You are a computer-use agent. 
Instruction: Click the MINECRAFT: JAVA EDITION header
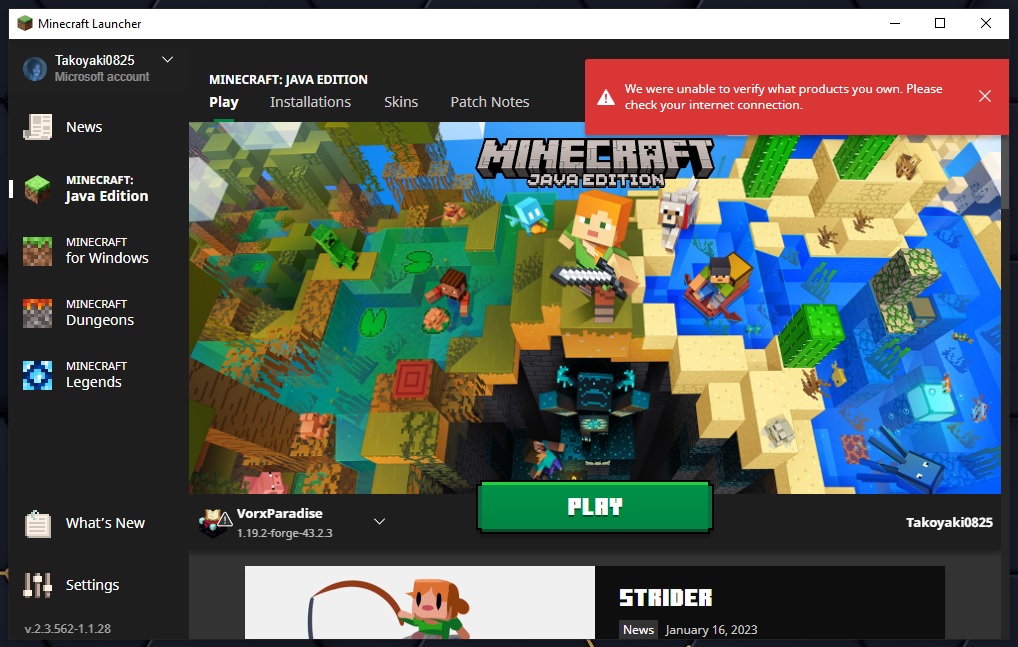tap(288, 80)
